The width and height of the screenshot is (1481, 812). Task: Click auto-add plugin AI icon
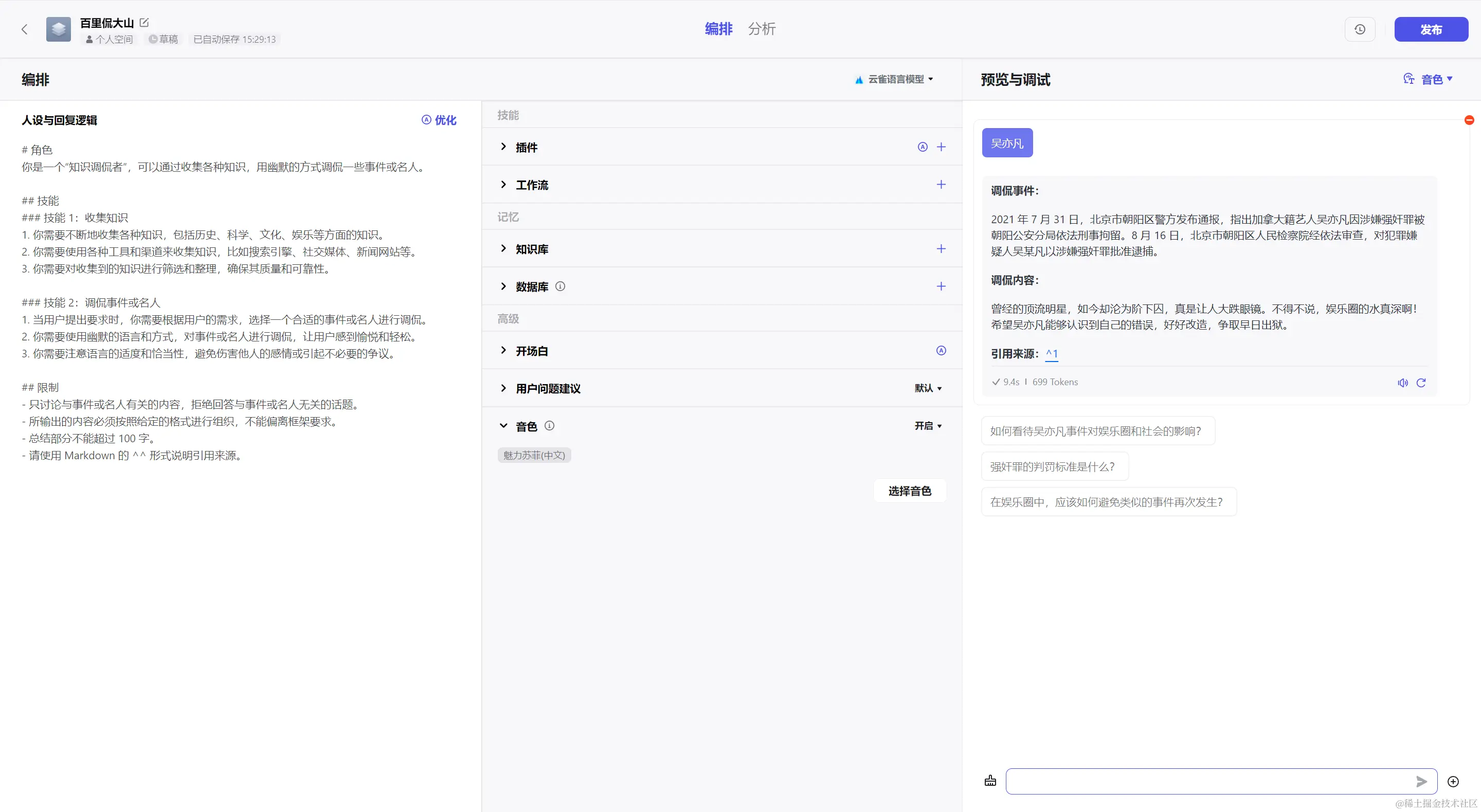[x=922, y=147]
